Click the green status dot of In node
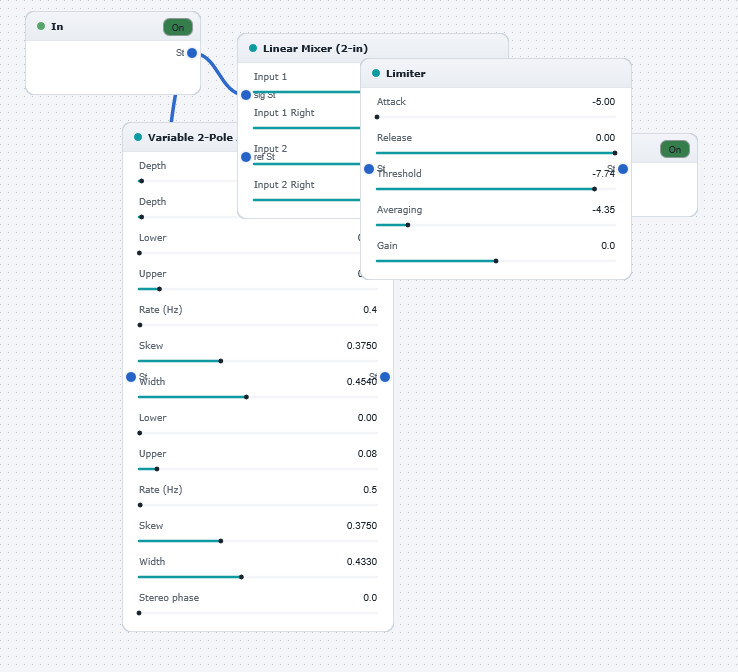The width and height of the screenshot is (738, 672). pos(41,26)
